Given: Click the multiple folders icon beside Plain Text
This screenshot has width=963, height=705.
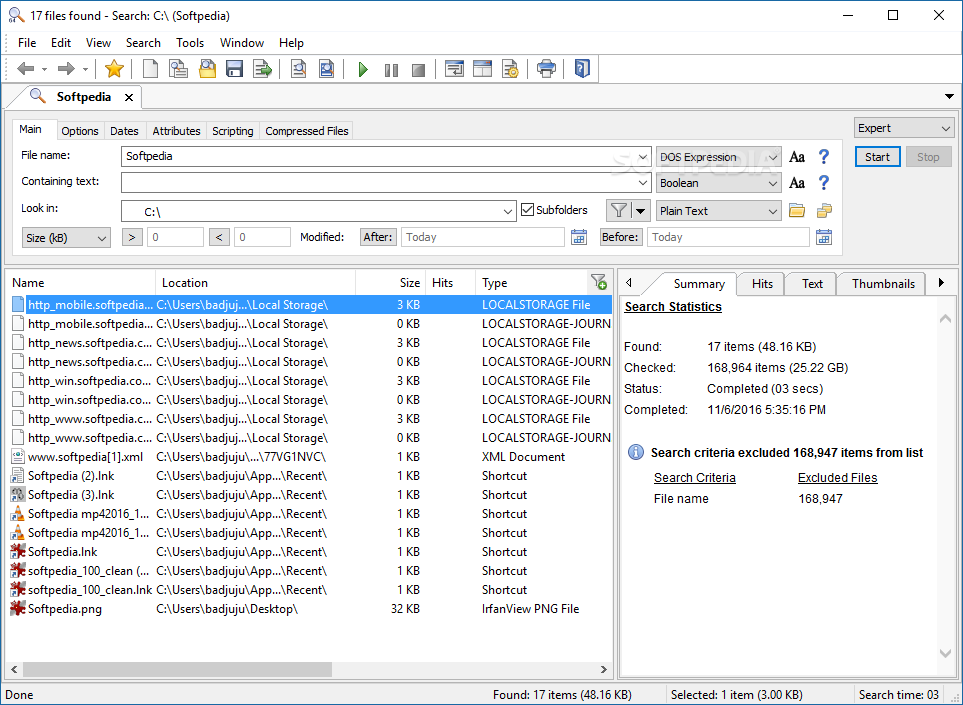Looking at the screenshot, I should point(824,211).
